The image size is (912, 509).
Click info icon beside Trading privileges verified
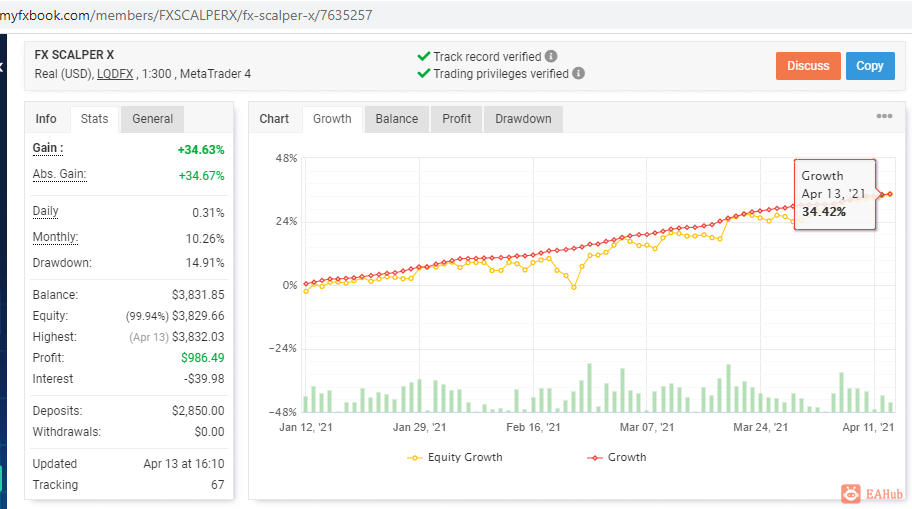[x=578, y=73]
